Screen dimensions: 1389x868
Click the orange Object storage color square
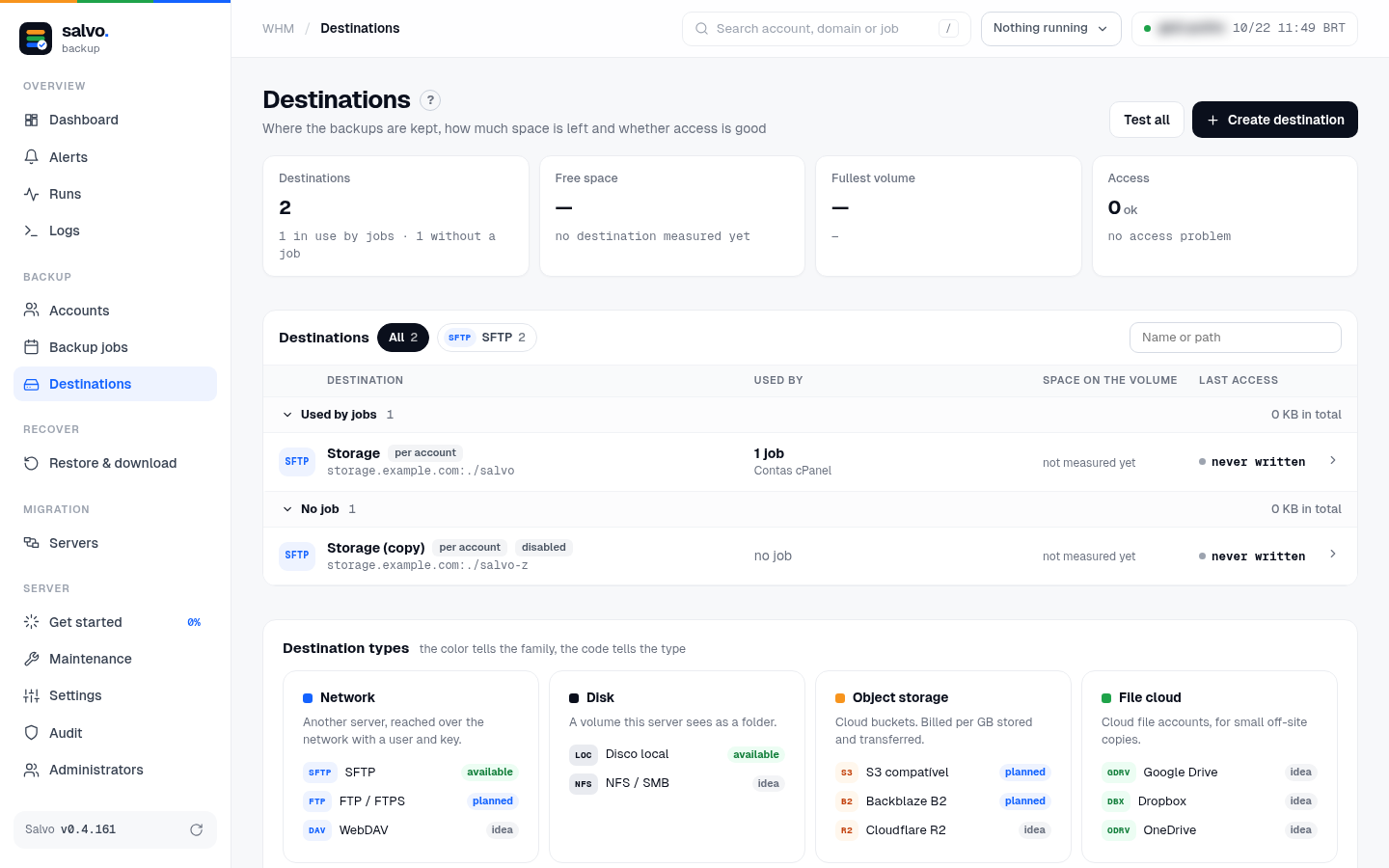(840, 698)
